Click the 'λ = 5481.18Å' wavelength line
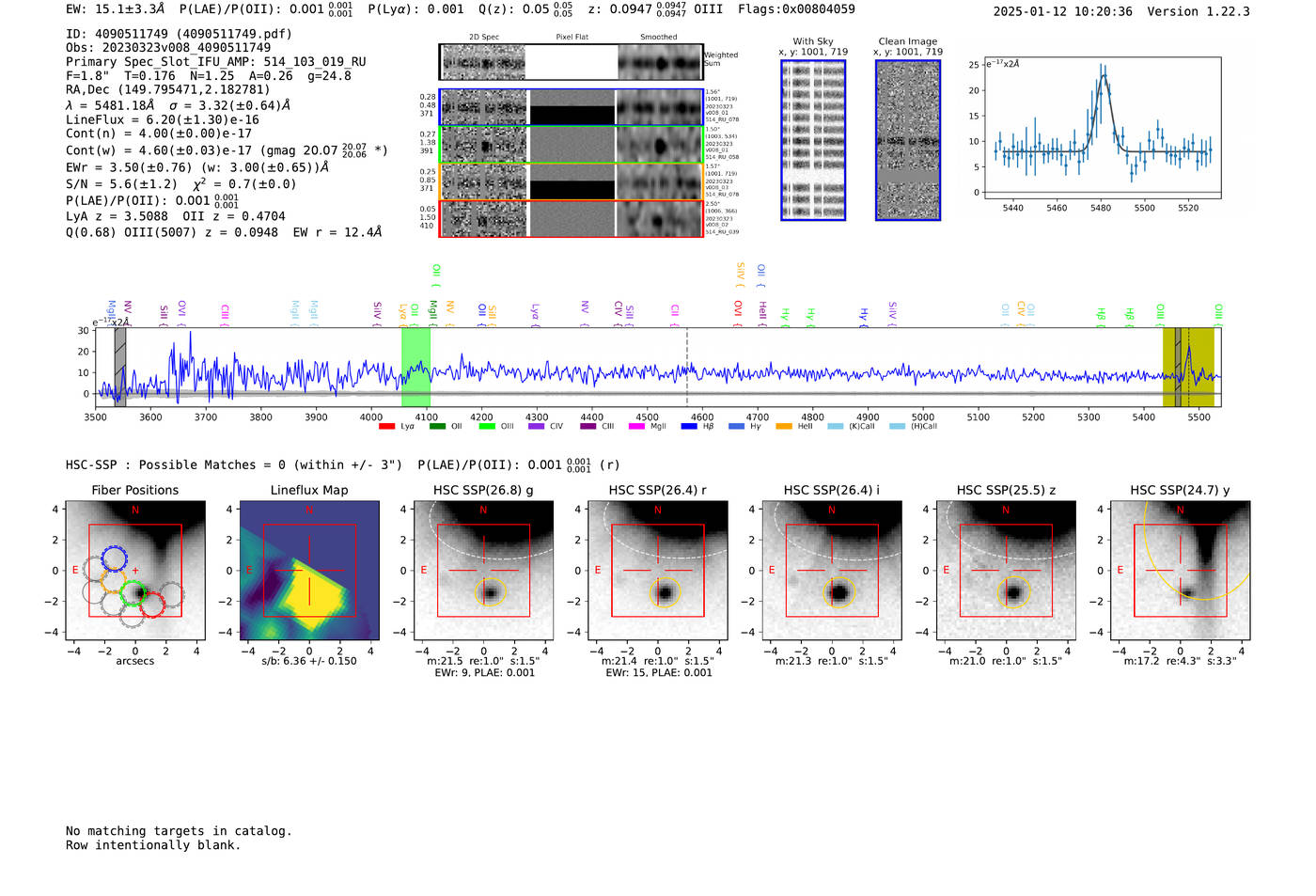The height and width of the screenshot is (896, 1316). pyautogui.click(x=110, y=106)
